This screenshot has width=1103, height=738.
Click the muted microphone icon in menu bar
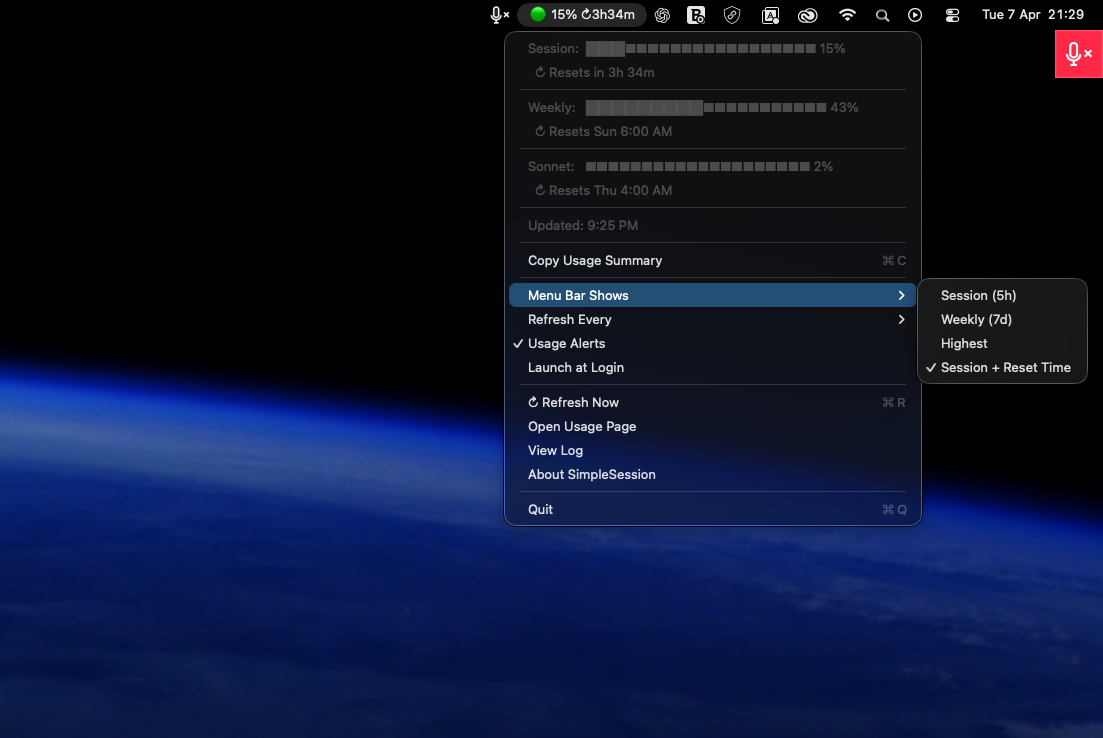pyautogui.click(x=499, y=15)
